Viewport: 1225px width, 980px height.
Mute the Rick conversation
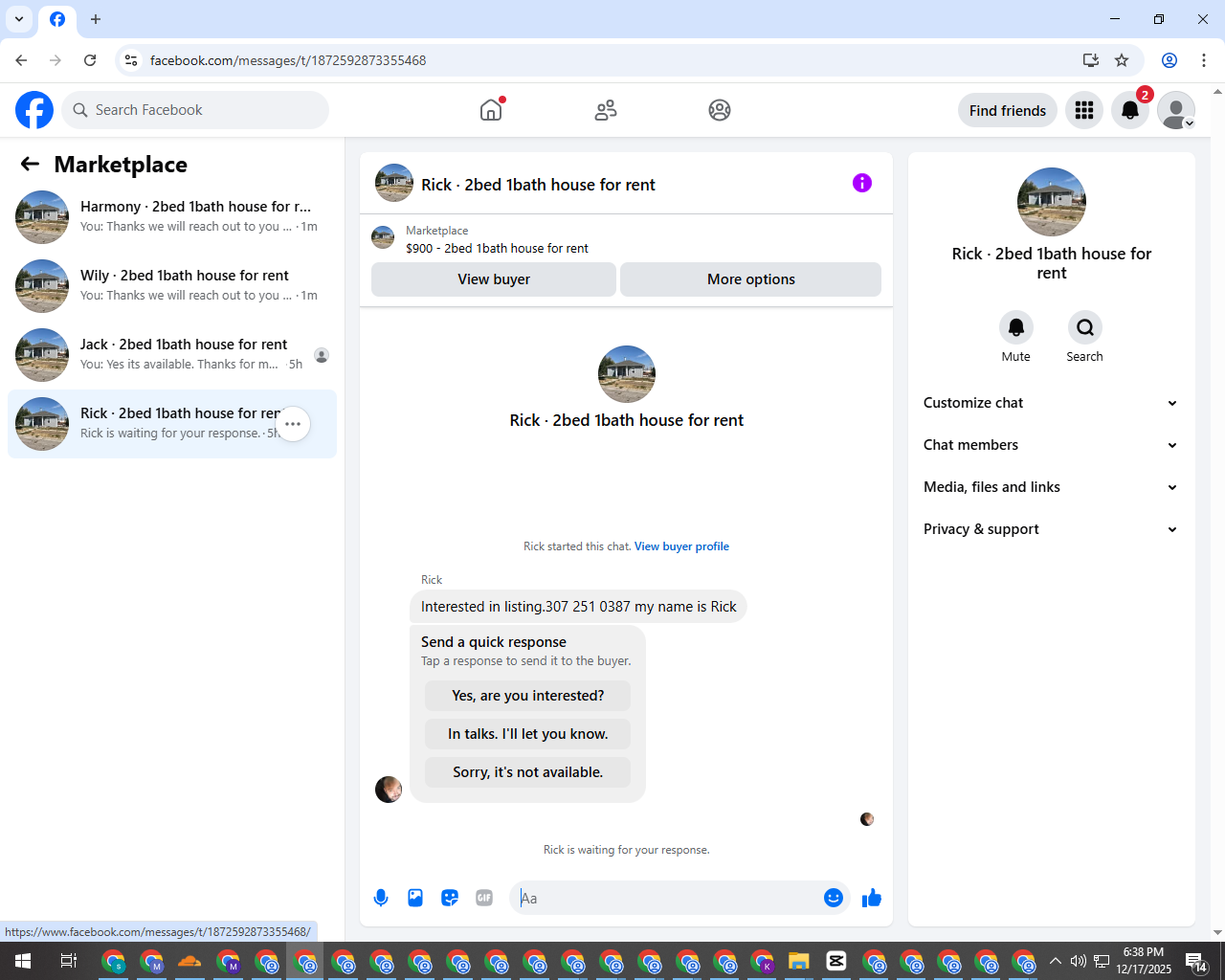(x=1016, y=327)
